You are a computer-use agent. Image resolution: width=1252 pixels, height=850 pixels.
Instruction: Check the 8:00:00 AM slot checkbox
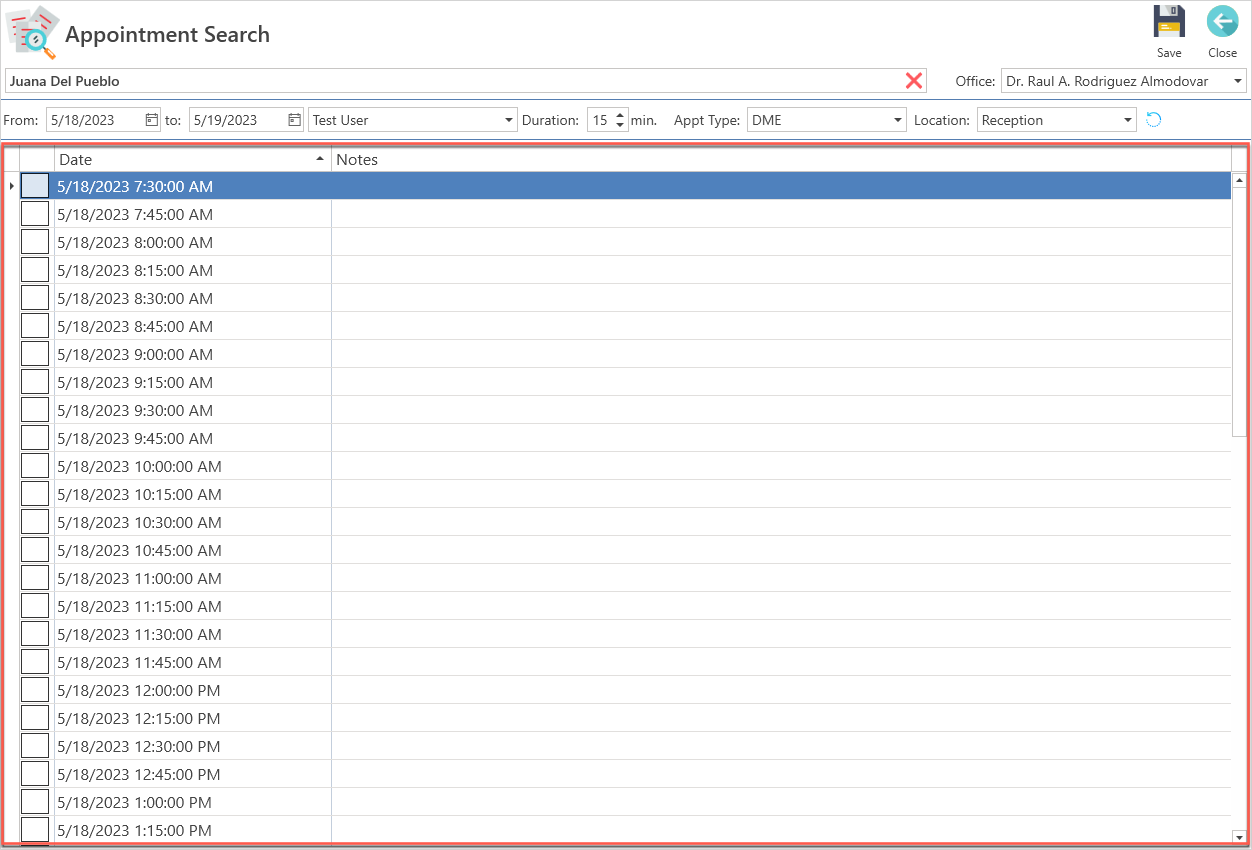click(35, 242)
